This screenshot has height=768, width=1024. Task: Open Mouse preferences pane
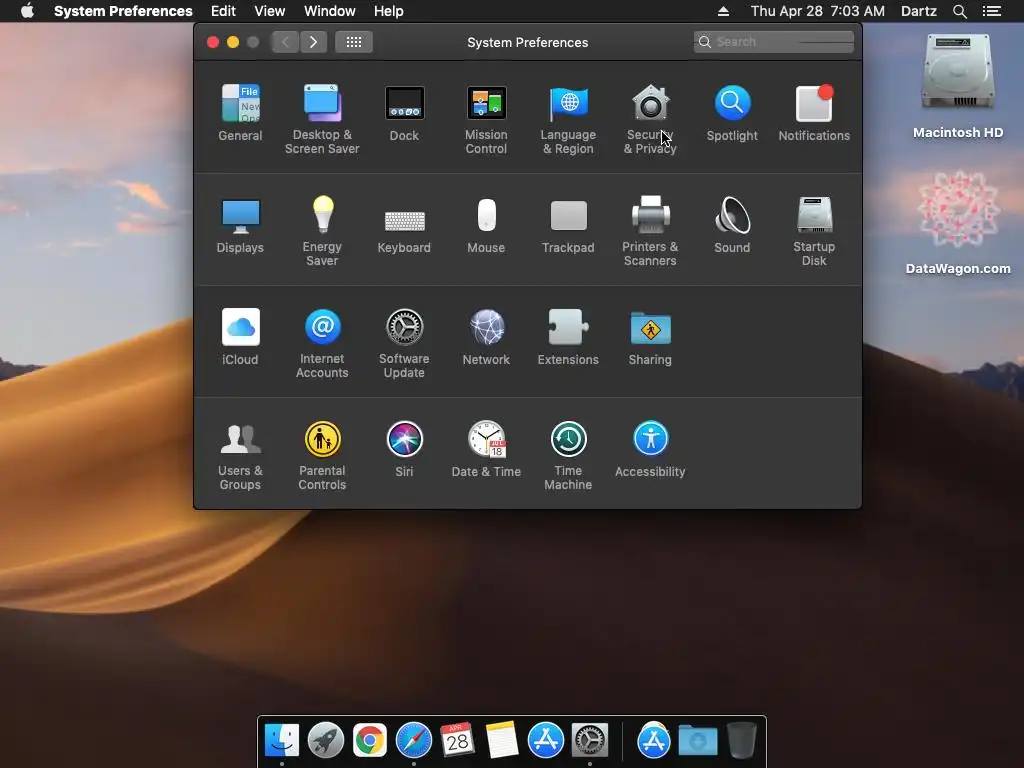(x=487, y=225)
